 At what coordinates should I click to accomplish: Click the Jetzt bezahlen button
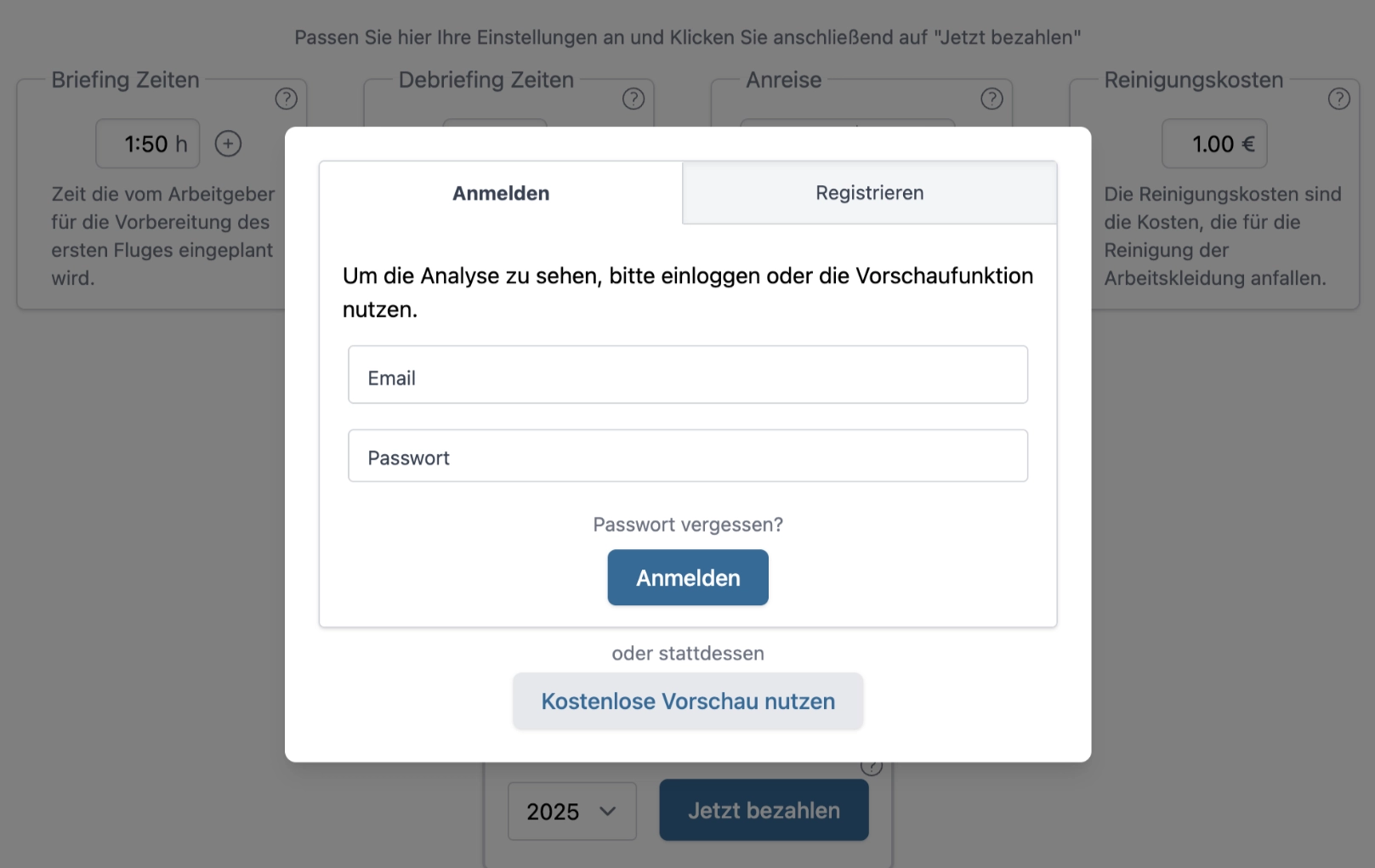click(x=763, y=810)
